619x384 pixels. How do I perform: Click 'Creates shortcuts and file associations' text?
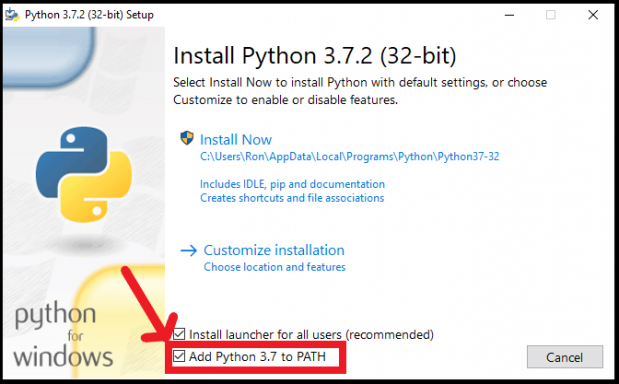[292, 198]
